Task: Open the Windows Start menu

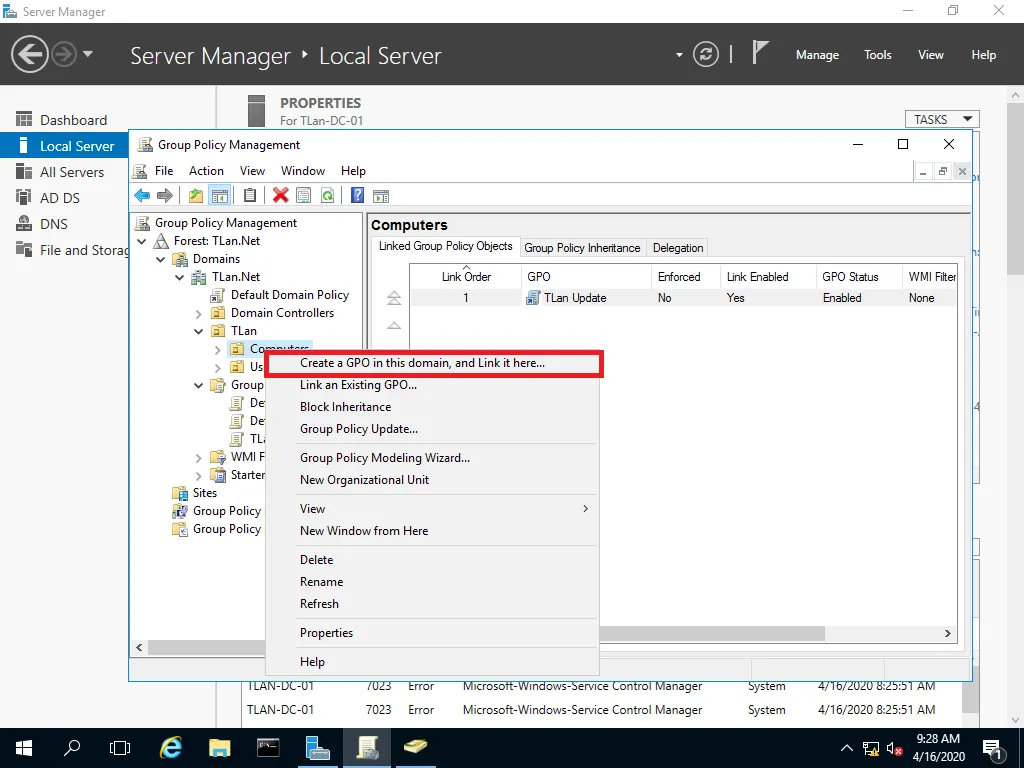Action: [24, 748]
